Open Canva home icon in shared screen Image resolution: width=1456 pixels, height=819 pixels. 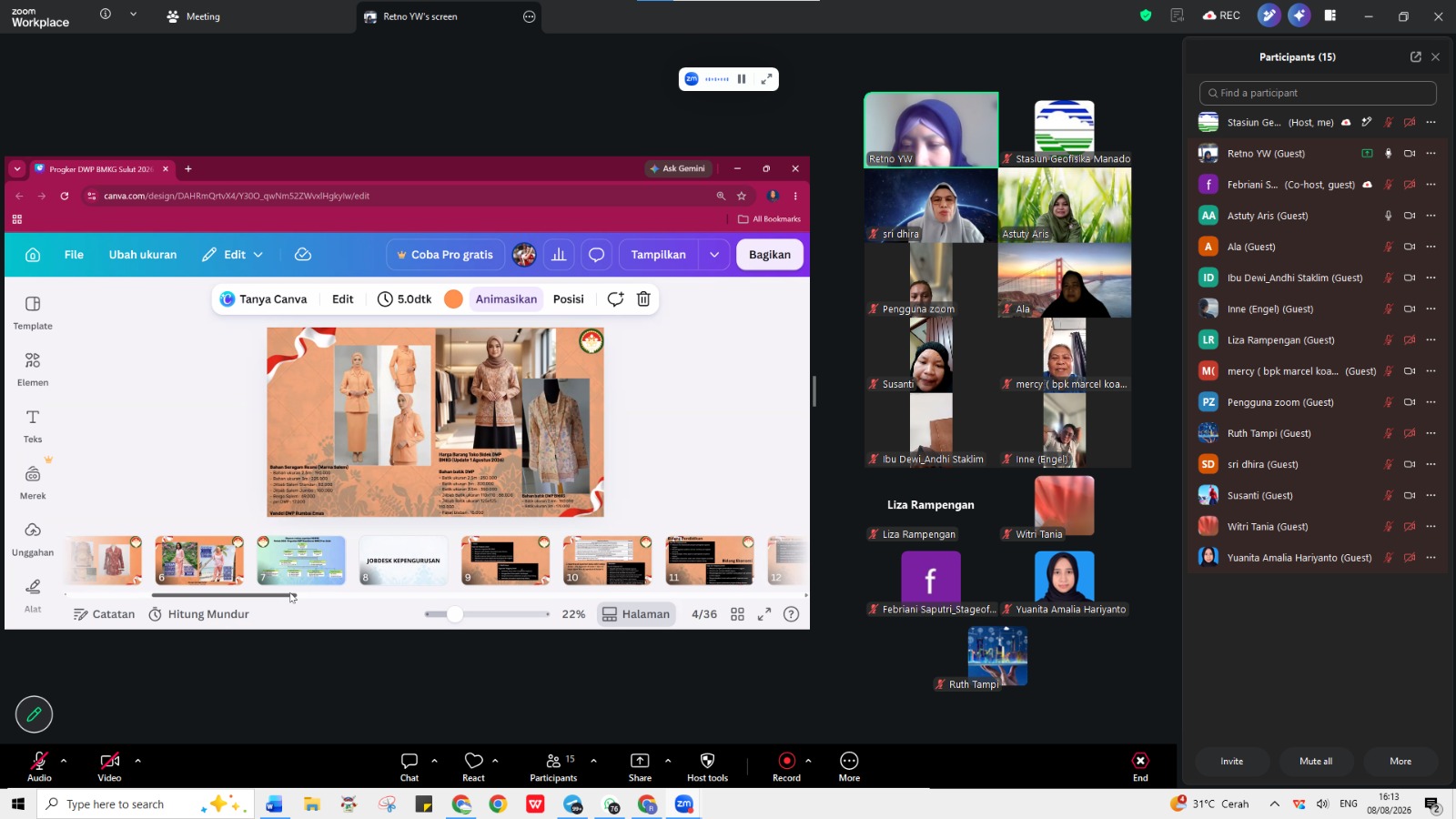33,255
